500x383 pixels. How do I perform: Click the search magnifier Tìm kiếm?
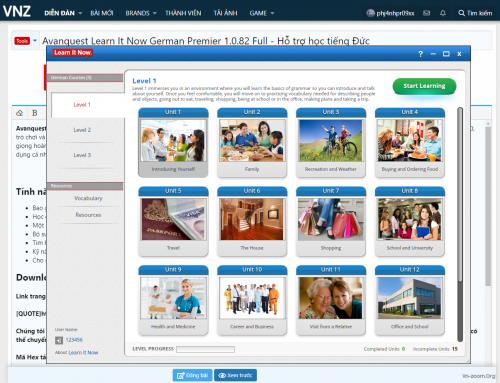click(475, 13)
